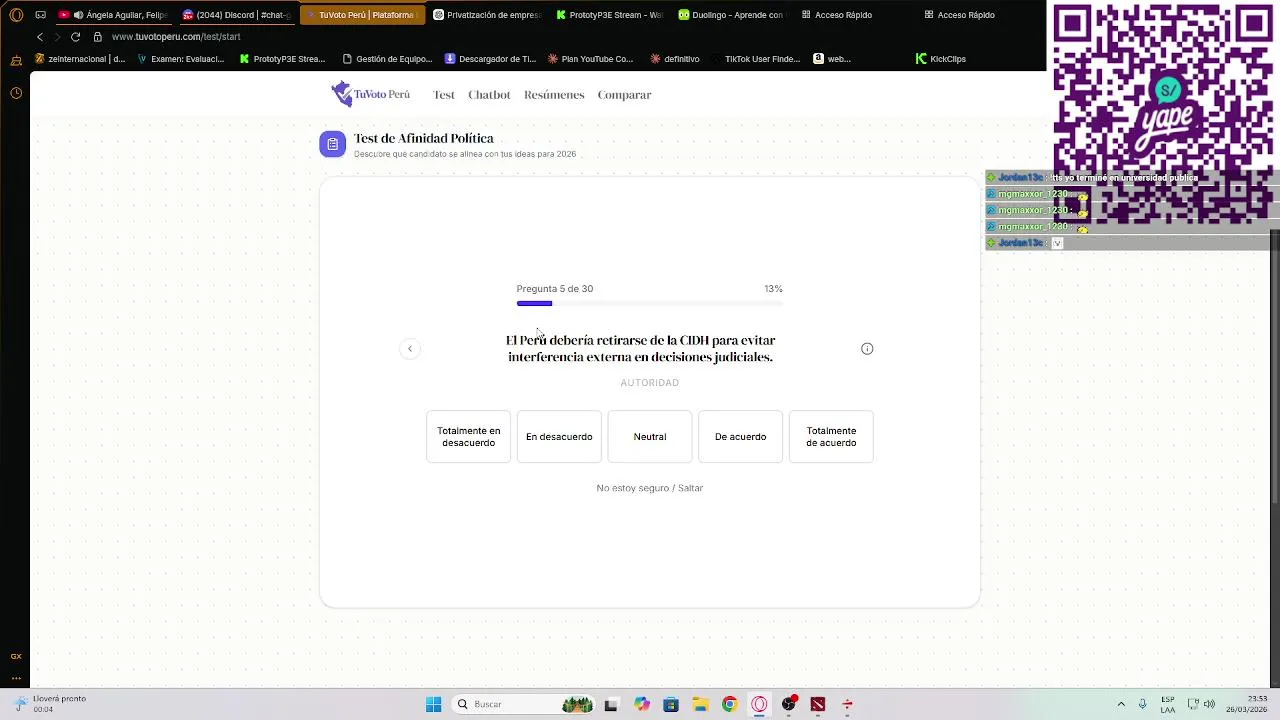The image size is (1280, 720).
Task: Click the Opera menu logo icon
Action: click(x=16, y=15)
